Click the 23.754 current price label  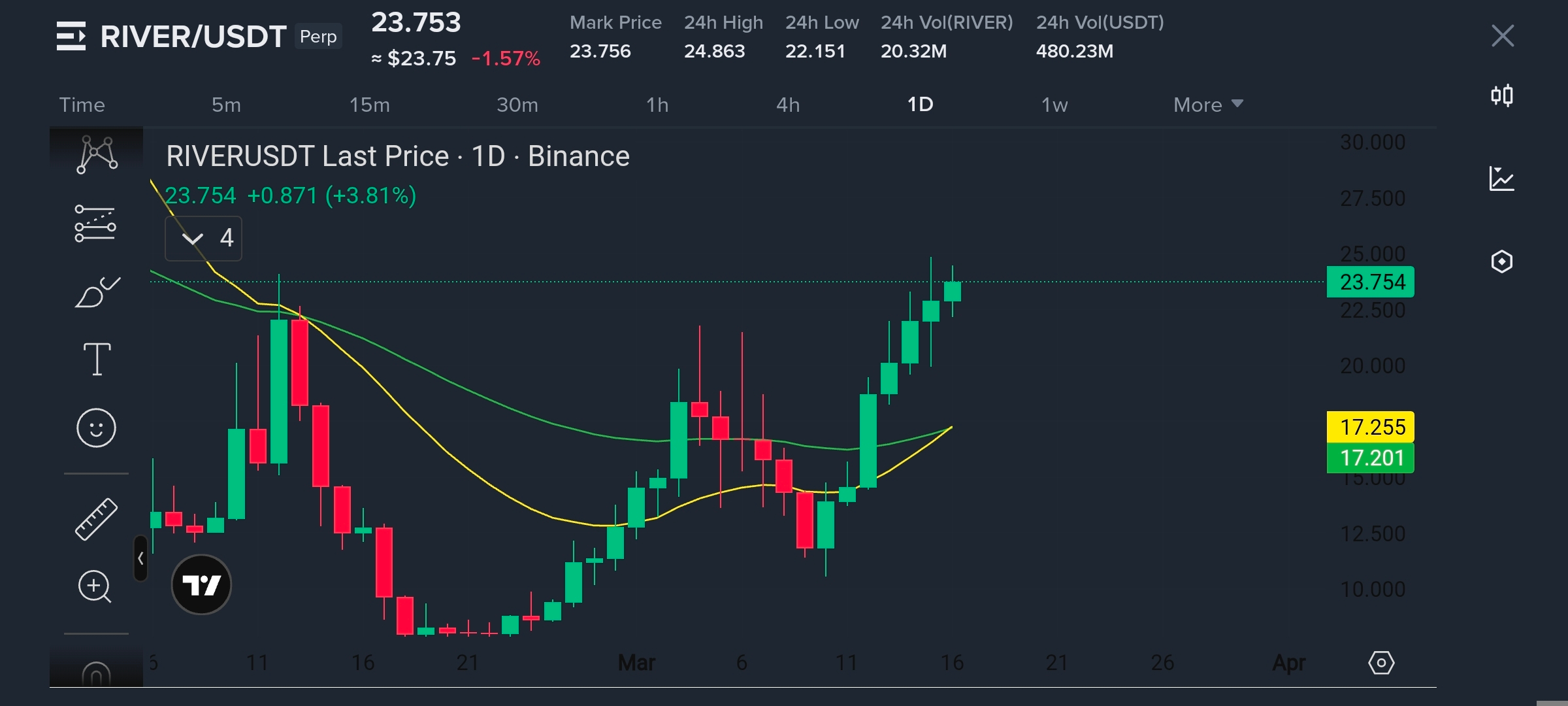[x=1370, y=282]
